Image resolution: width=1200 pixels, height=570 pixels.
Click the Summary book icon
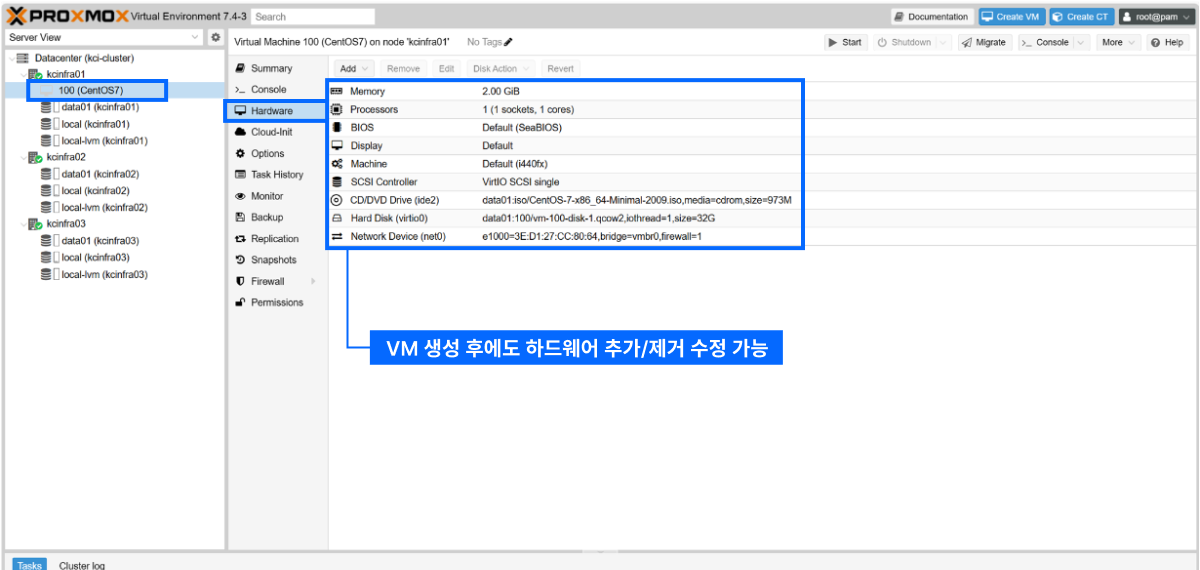[x=241, y=68]
